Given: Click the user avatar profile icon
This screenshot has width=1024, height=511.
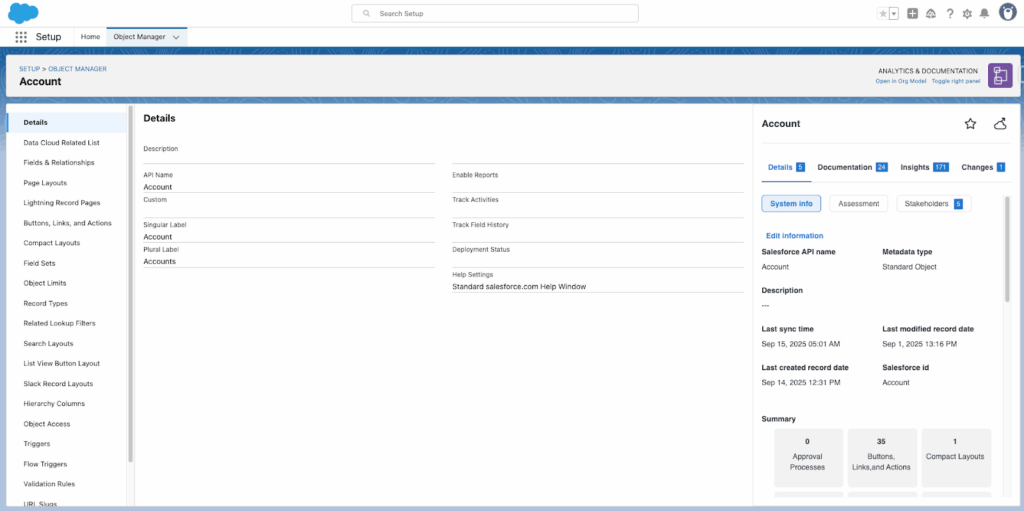Looking at the screenshot, I should (1007, 12).
